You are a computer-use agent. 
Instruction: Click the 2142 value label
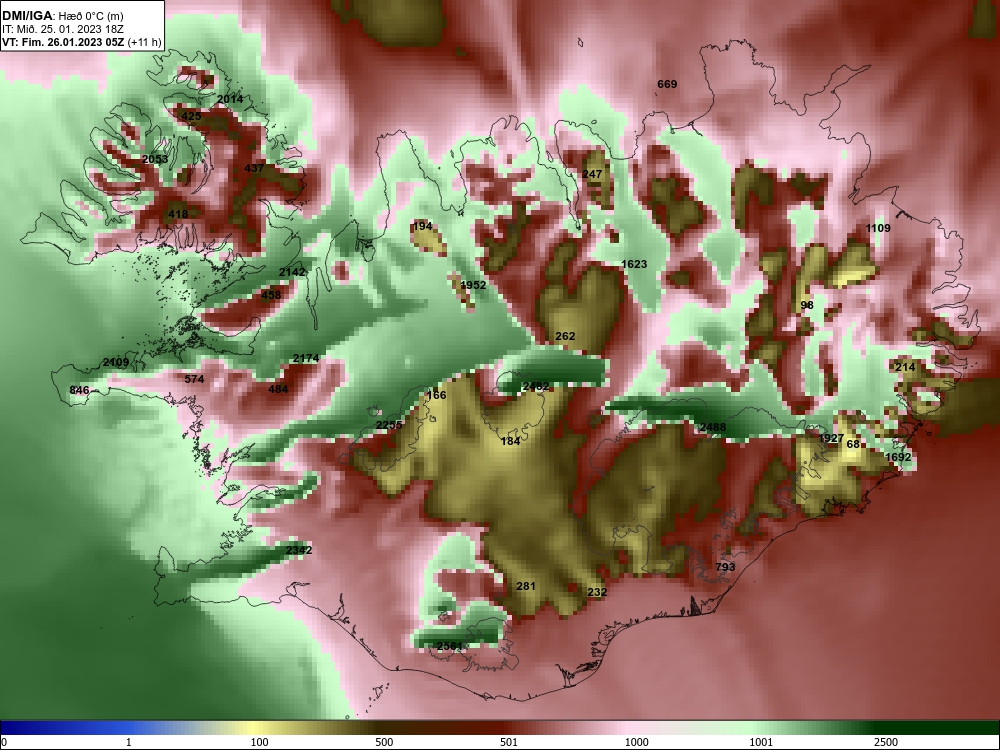292,272
